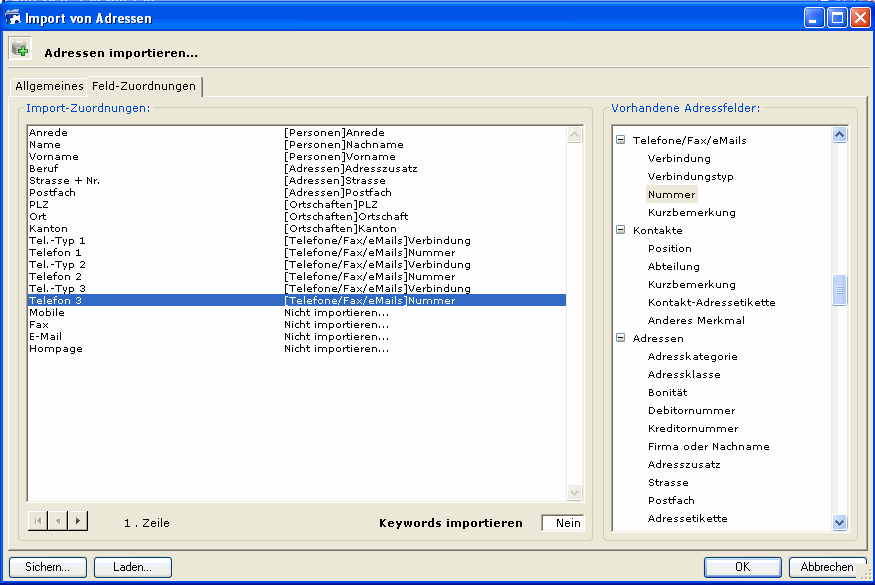Click the previous row arrow button
This screenshot has height=585, width=875.
coord(58,520)
